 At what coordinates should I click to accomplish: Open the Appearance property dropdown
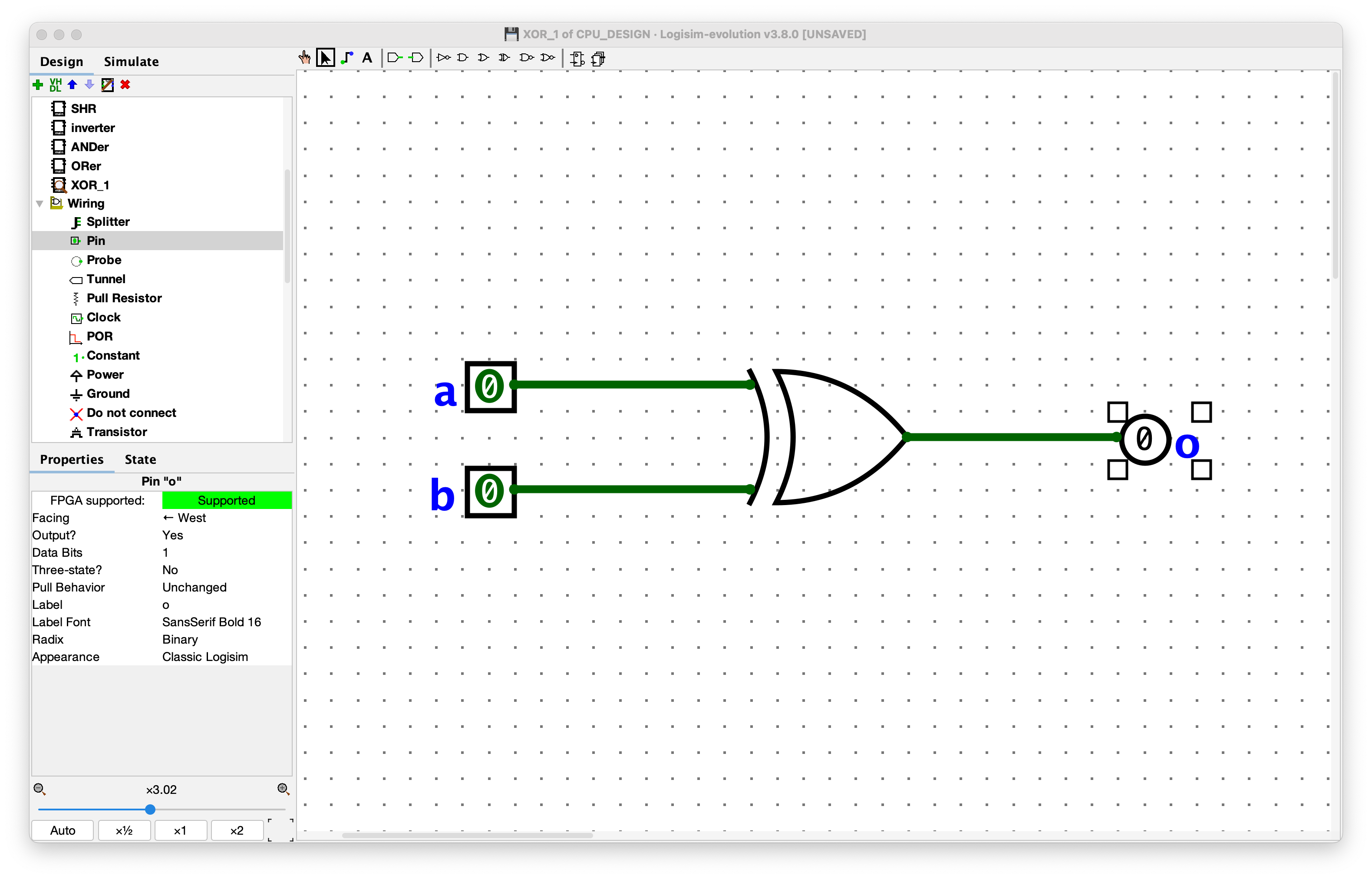[227, 657]
